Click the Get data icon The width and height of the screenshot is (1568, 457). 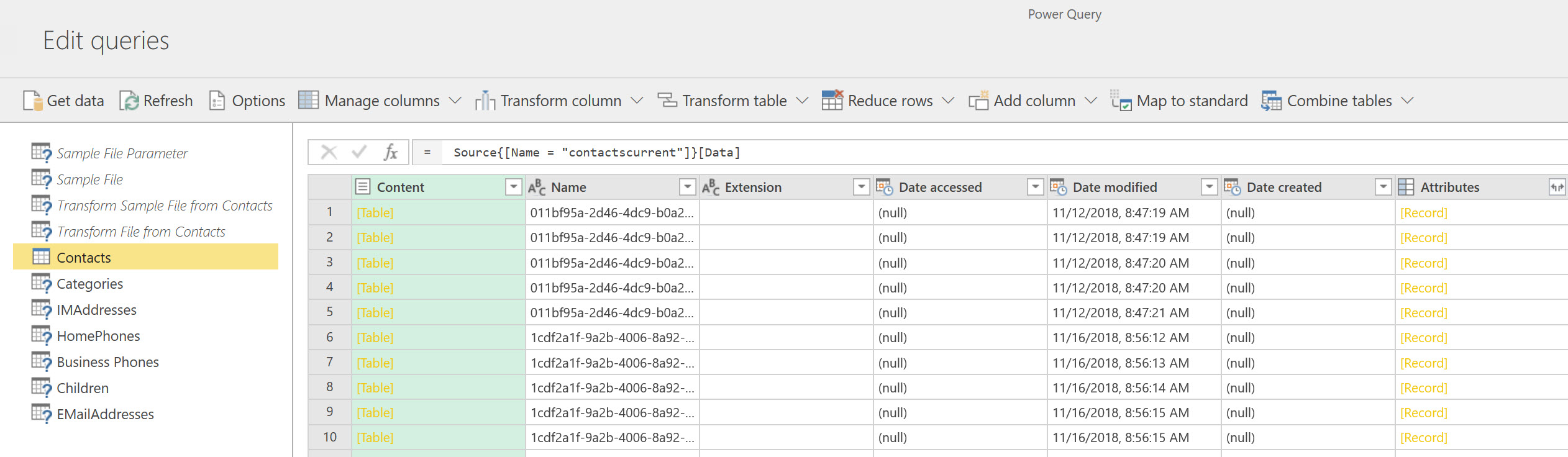point(32,101)
